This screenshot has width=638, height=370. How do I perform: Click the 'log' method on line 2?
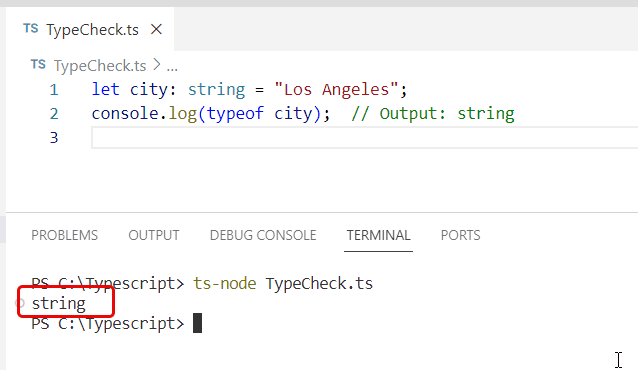(x=183, y=114)
